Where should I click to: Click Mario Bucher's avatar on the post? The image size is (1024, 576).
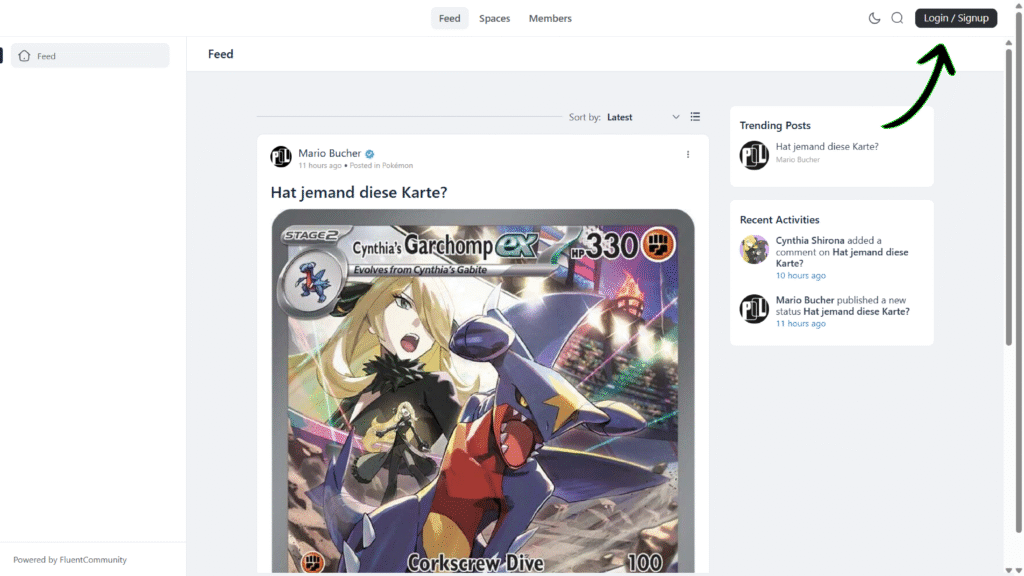[x=281, y=157]
